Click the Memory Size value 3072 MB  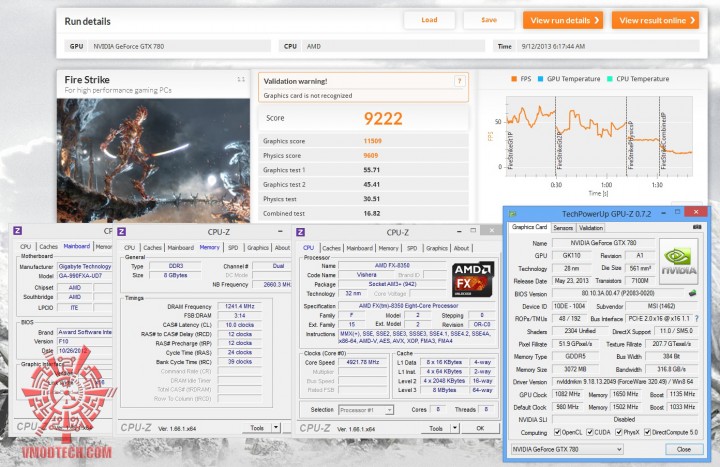pyautogui.click(x=574, y=369)
